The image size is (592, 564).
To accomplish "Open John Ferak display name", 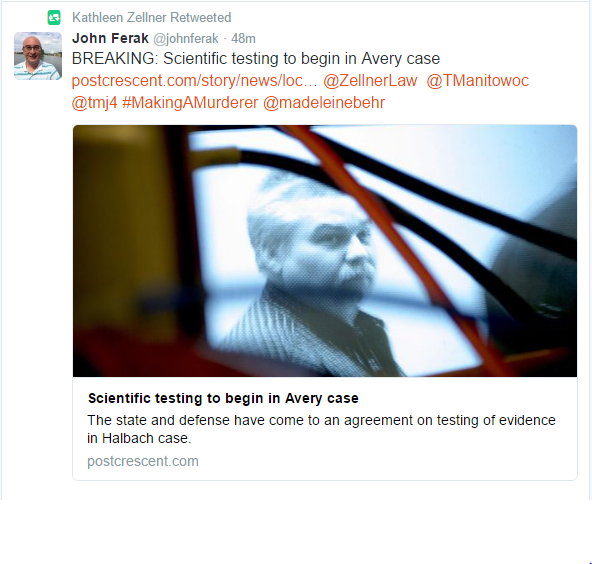I will coord(110,38).
